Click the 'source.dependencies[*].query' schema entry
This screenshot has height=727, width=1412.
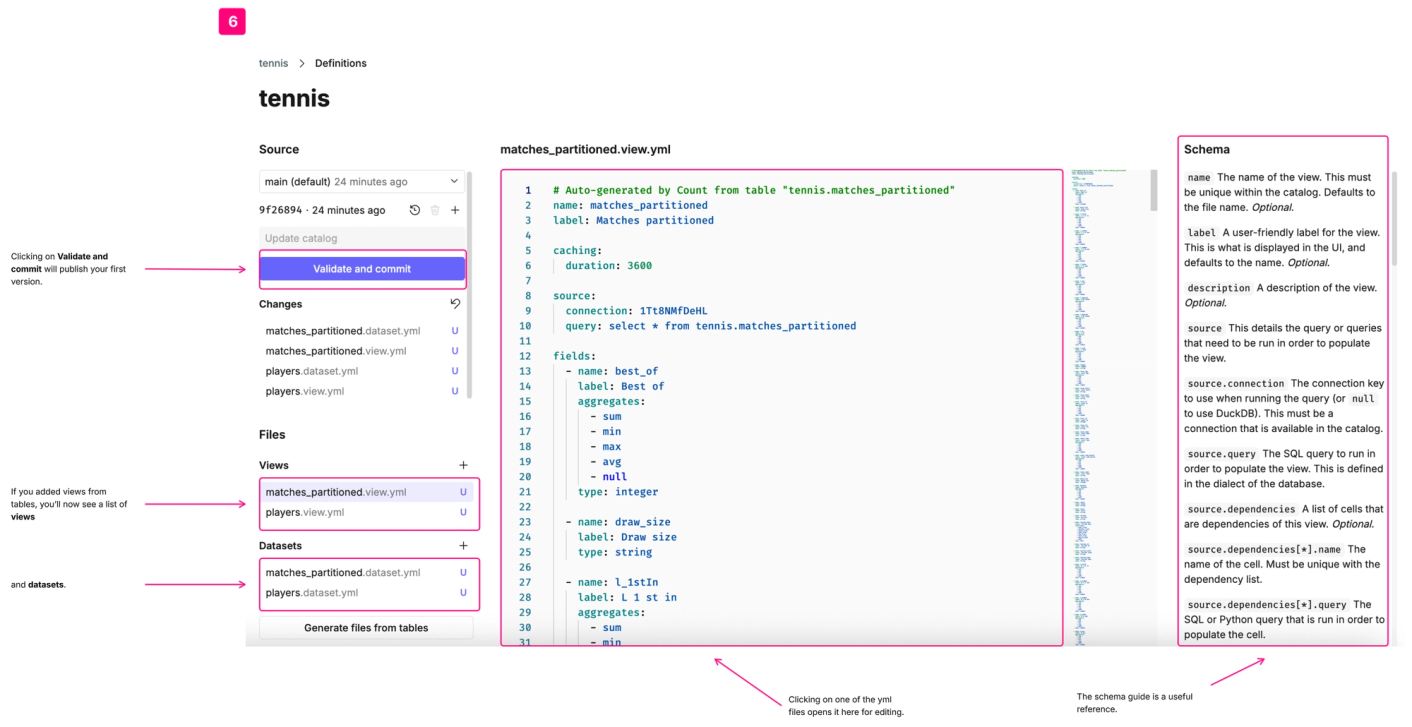tap(1284, 619)
